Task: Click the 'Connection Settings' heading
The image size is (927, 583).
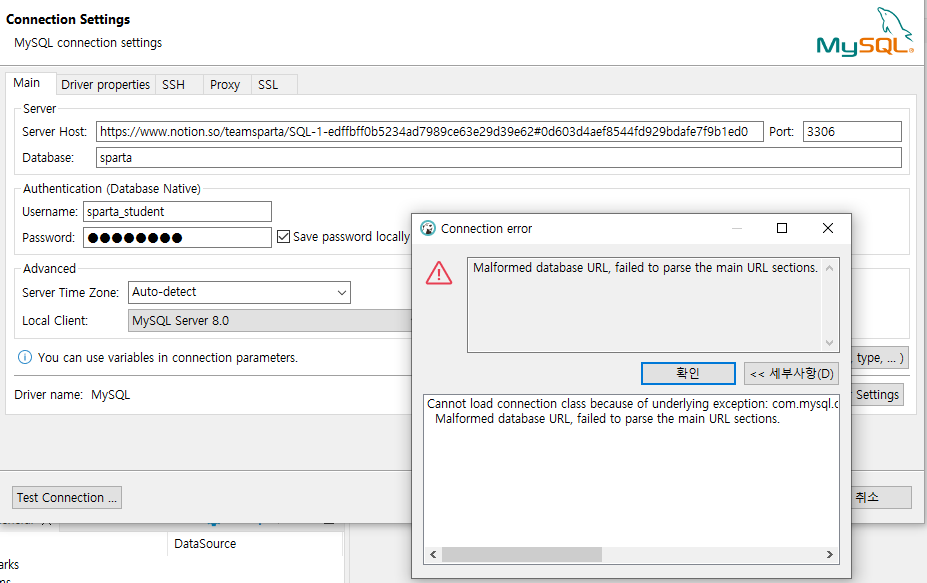Action: click(x=68, y=20)
